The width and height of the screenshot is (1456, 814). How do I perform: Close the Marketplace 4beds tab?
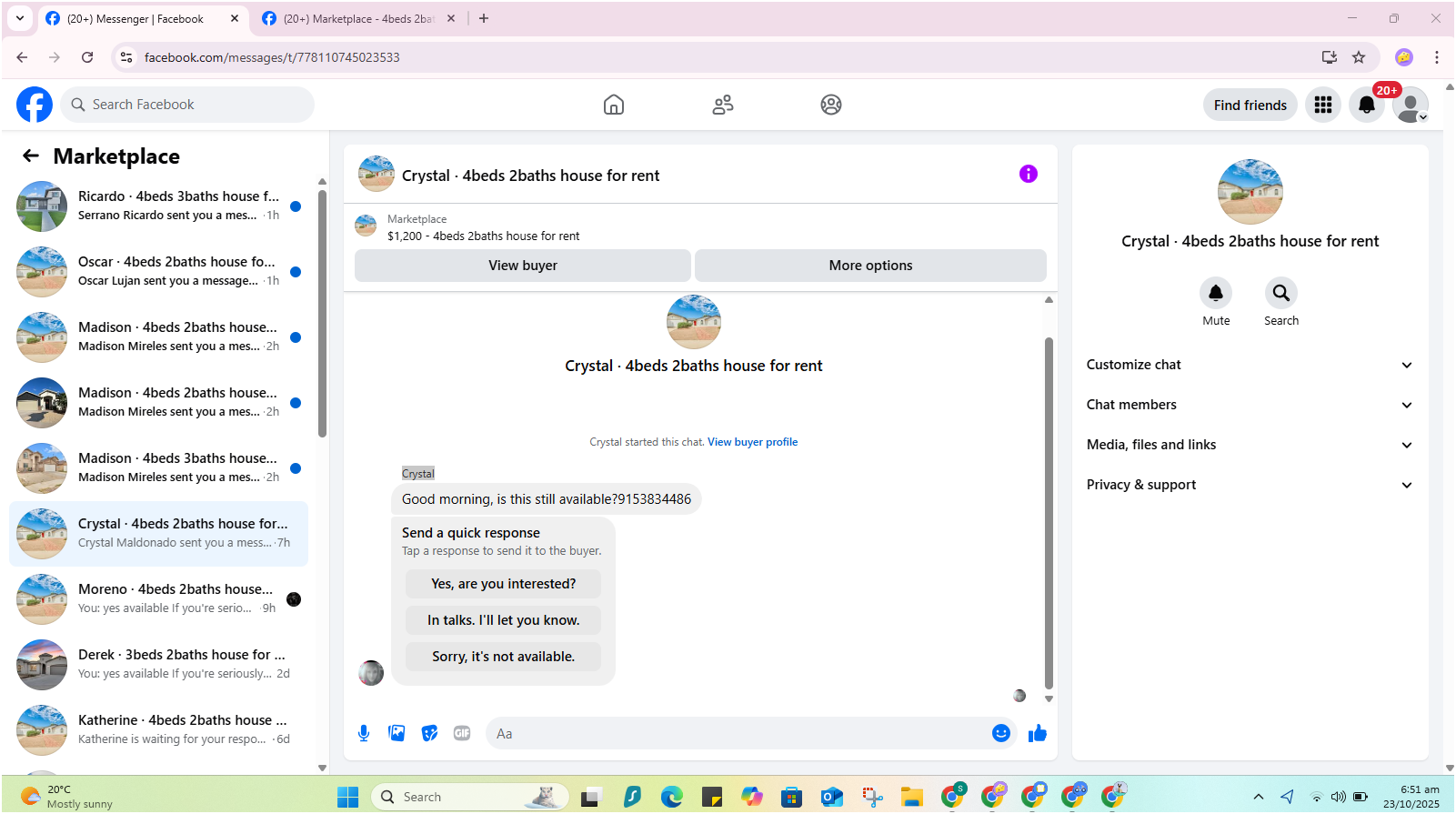tap(451, 18)
